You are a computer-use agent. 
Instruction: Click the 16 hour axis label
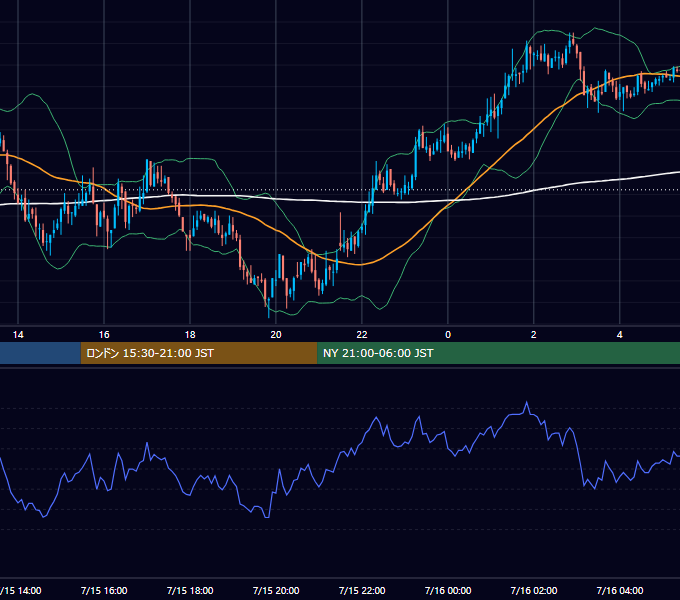coord(104,335)
